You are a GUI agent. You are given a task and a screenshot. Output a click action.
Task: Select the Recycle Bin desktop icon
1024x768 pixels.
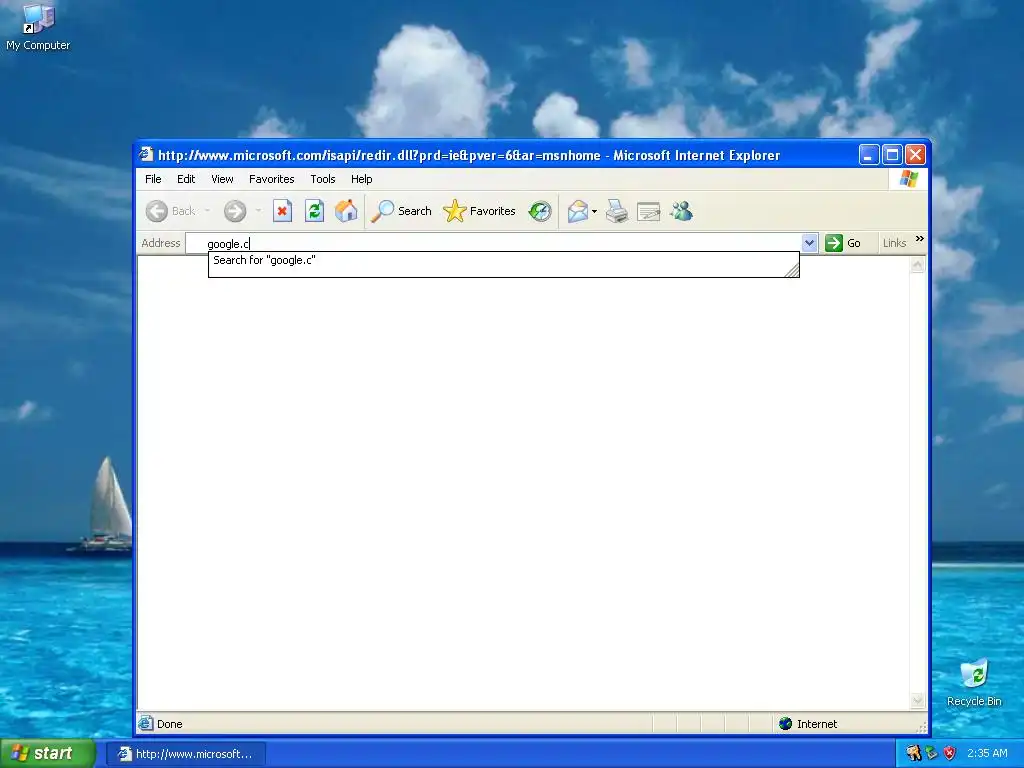974,683
